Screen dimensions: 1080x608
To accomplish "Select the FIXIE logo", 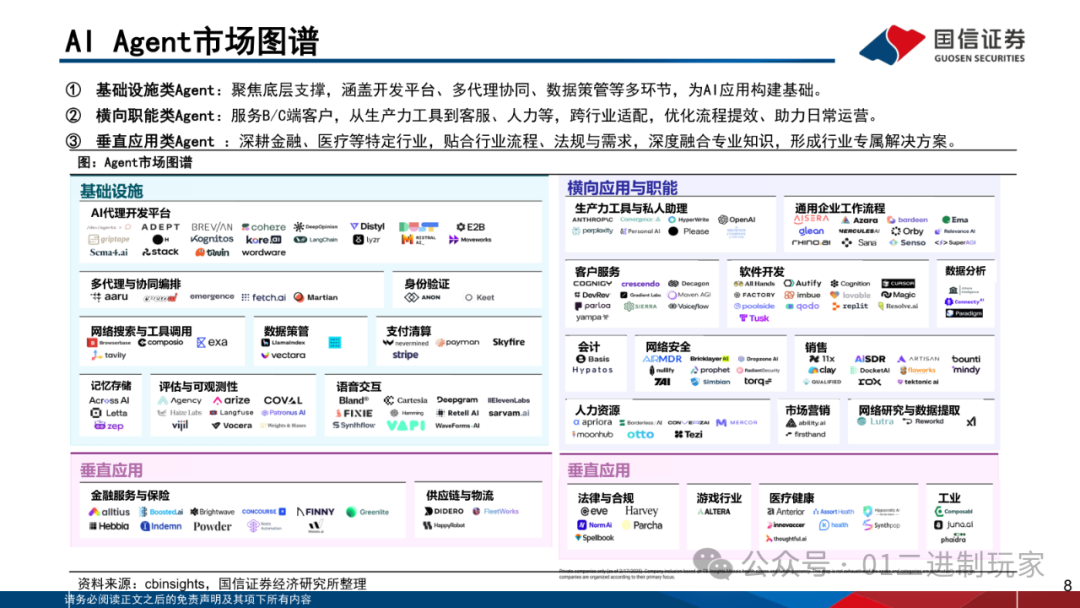I will click(354, 413).
